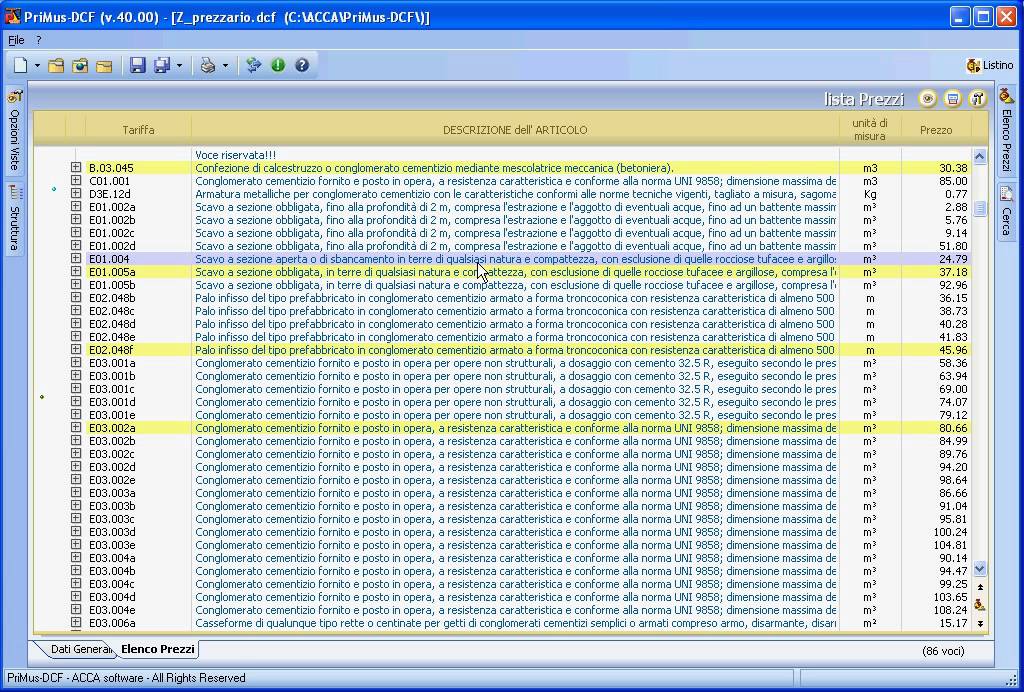This screenshot has width=1024, height=692.
Task: Expand the E01.005a row
Action: pyautogui.click(x=76, y=272)
